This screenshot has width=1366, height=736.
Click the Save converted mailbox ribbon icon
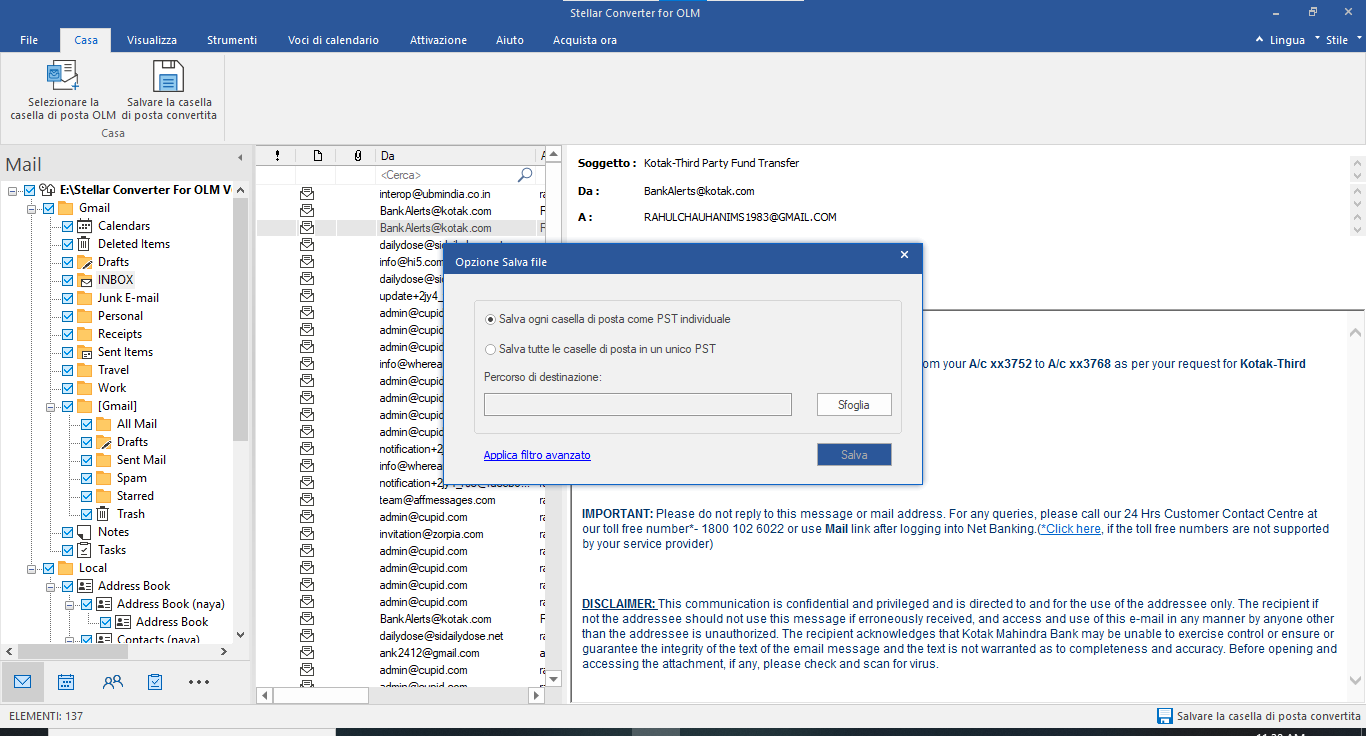(x=168, y=77)
